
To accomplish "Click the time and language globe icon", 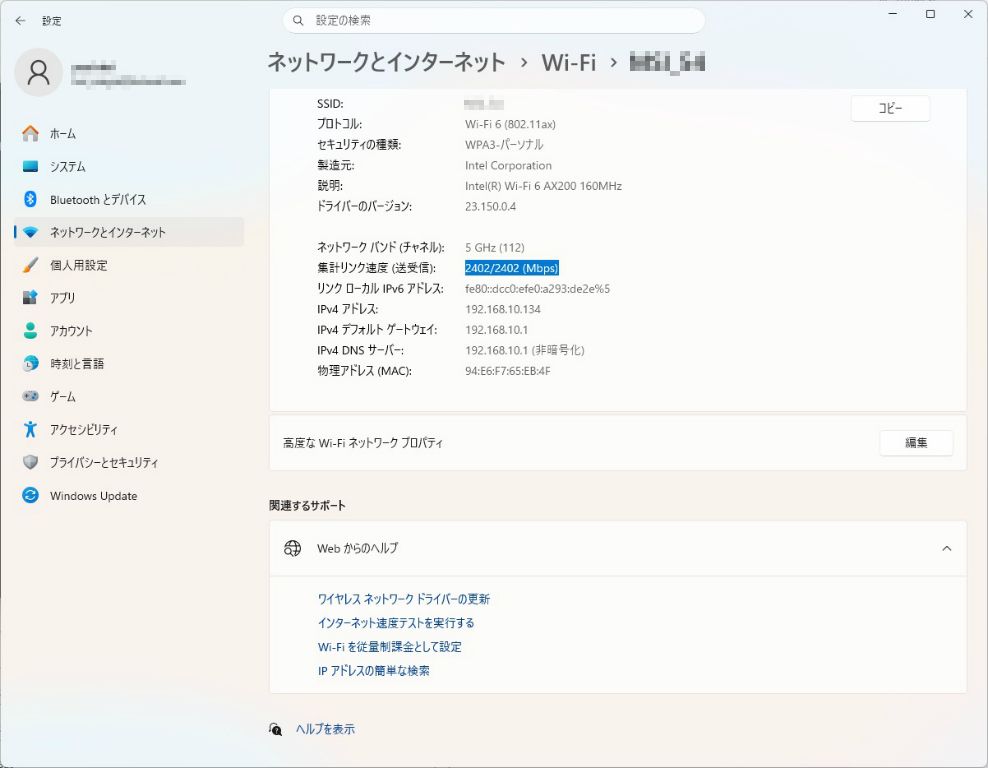I will click(30, 364).
